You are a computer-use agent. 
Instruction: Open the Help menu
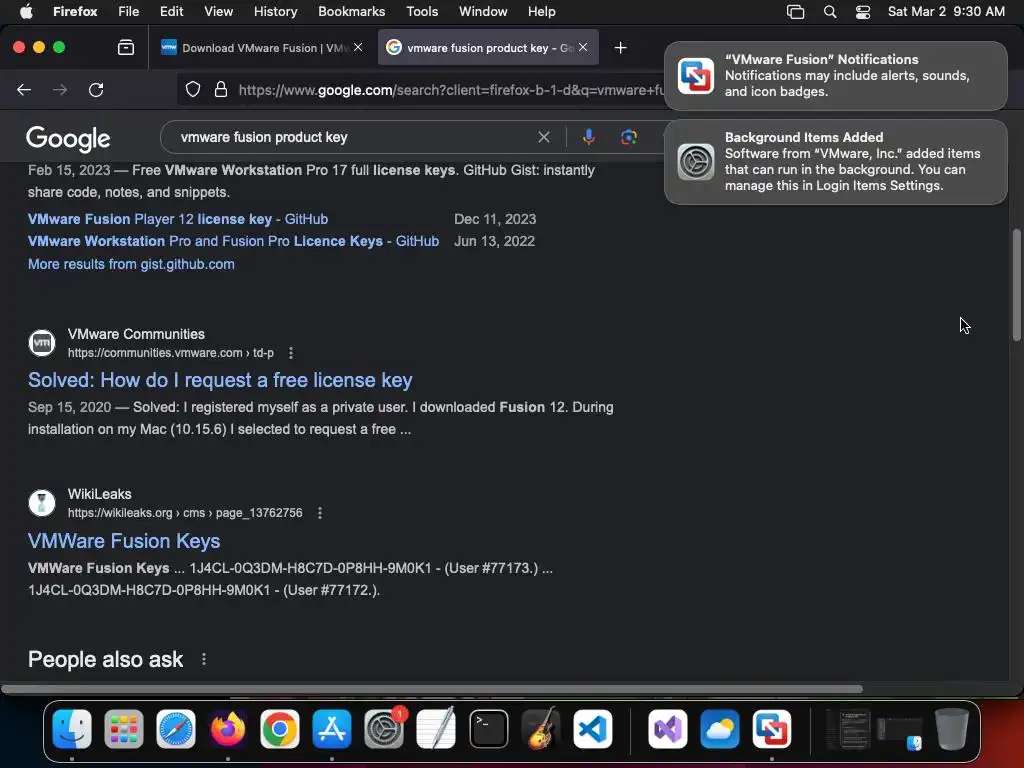coord(541,11)
